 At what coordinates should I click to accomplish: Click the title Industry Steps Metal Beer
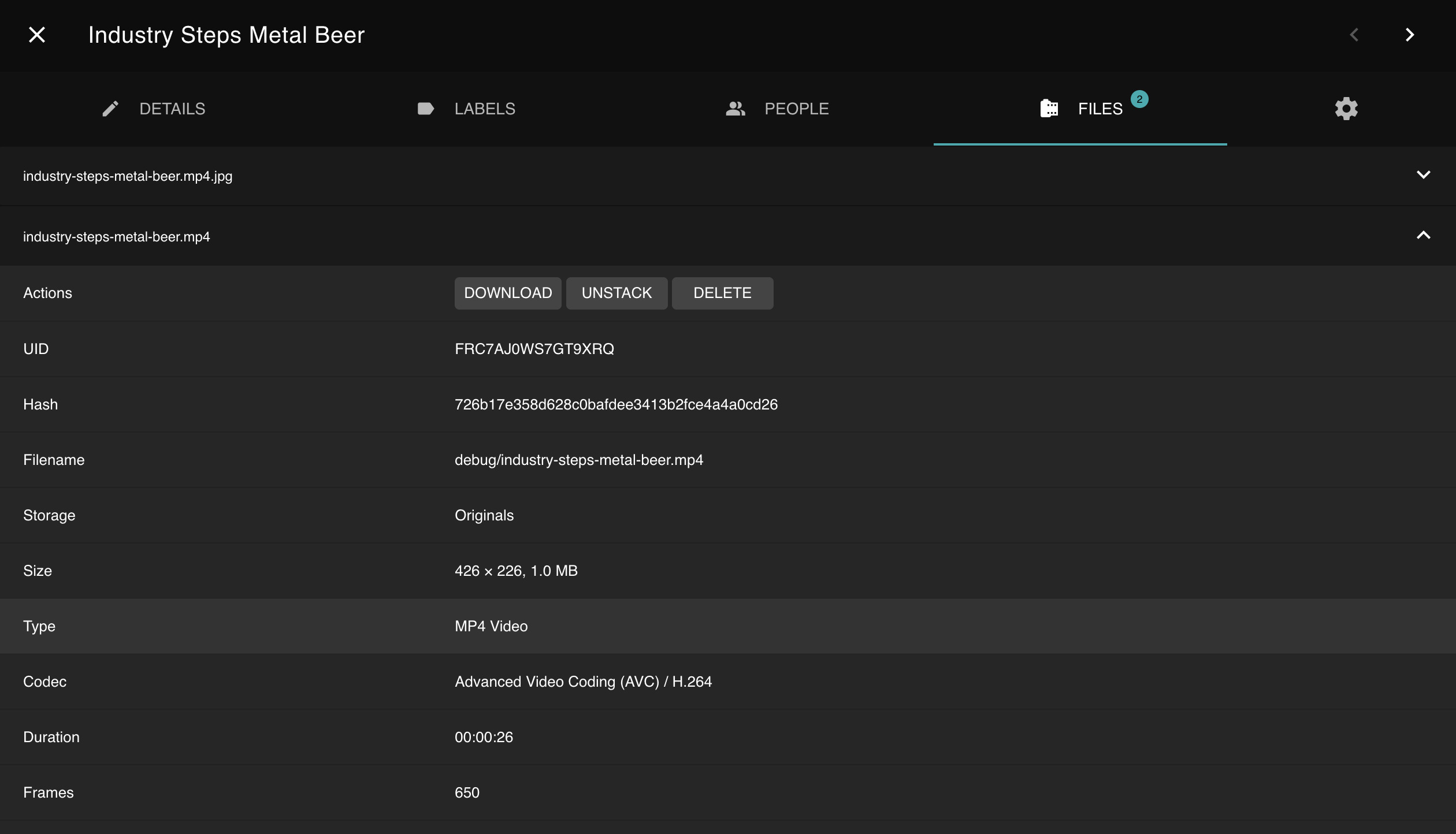(226, 35)
